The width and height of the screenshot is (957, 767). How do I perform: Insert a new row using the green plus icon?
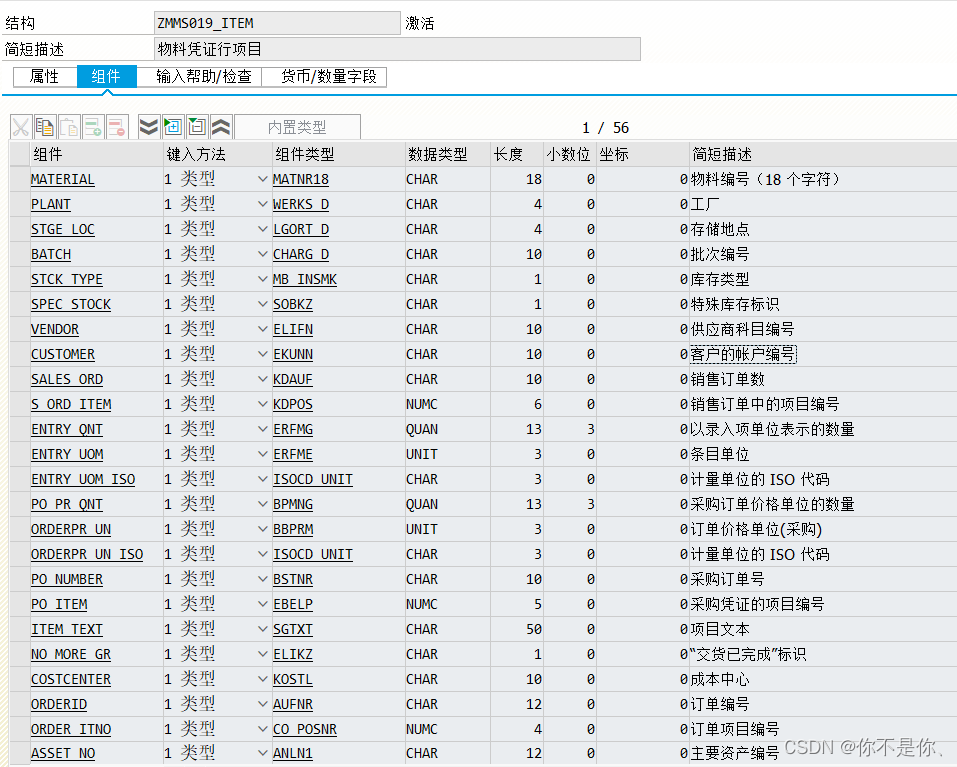[93, 127]
